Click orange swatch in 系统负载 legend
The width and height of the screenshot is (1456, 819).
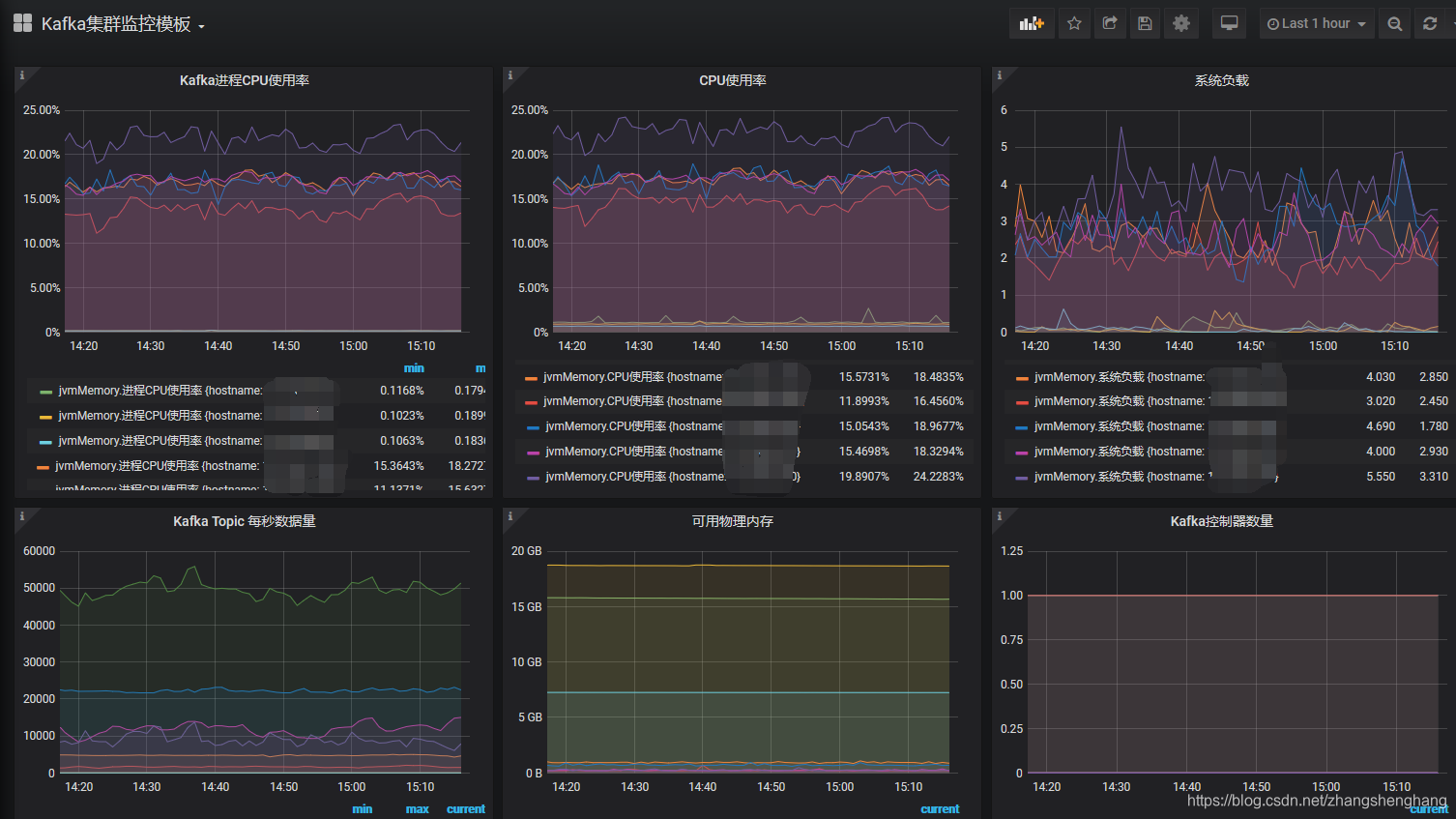(1022, 378)
